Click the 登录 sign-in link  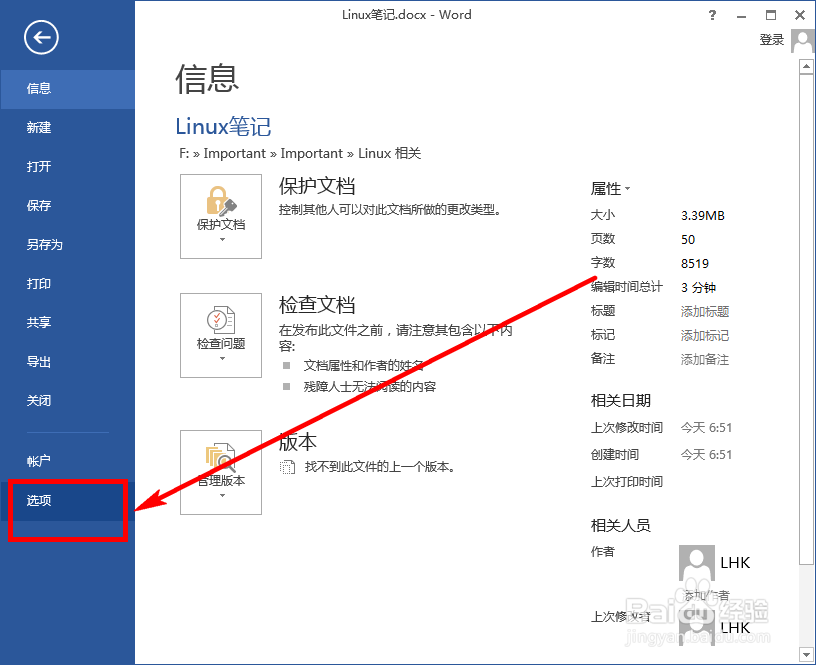pyautogui.click(x=772, y=40)
